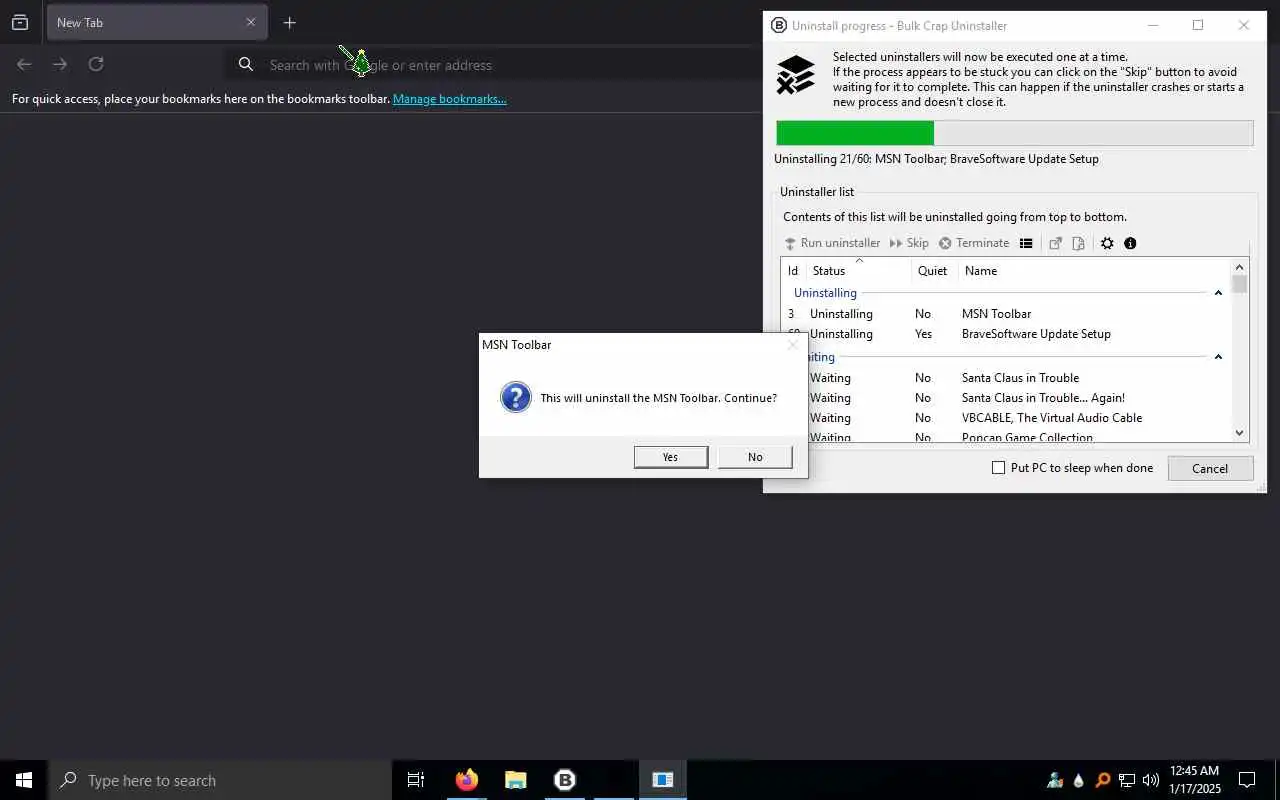The width and height of the screenshot is (1280, 800).
Task: Click the Firefox taskbar icon
Action: tap(467, 780)
